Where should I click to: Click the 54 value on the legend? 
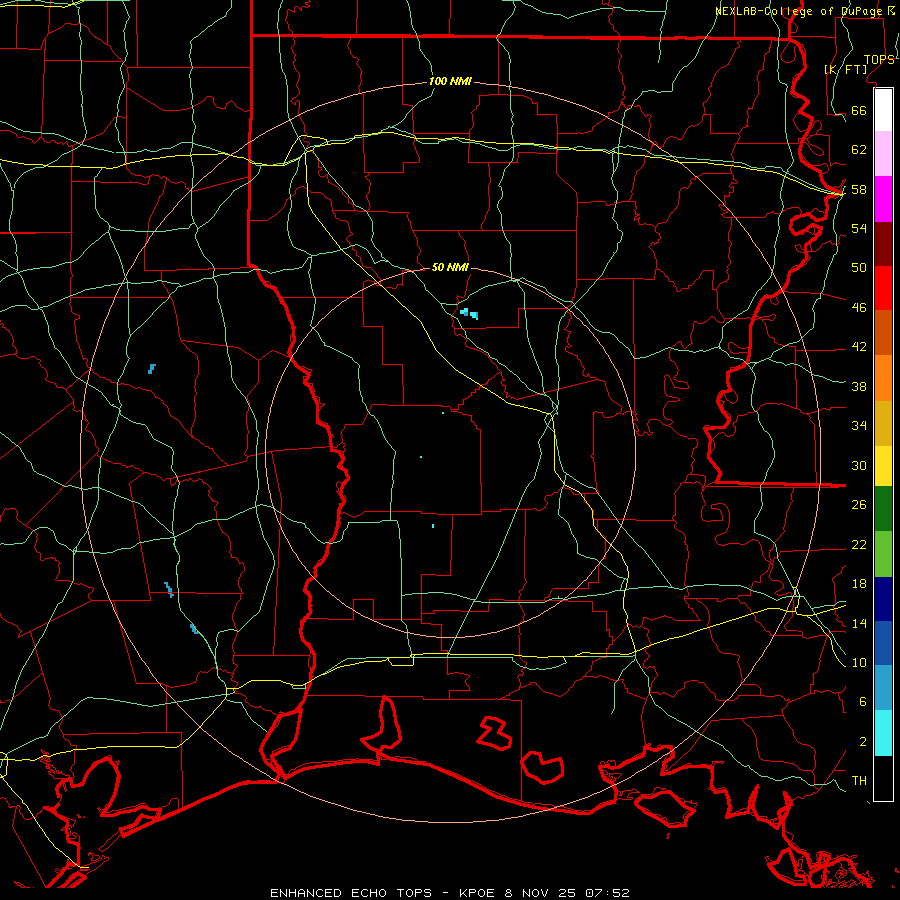tap(859, 228)
